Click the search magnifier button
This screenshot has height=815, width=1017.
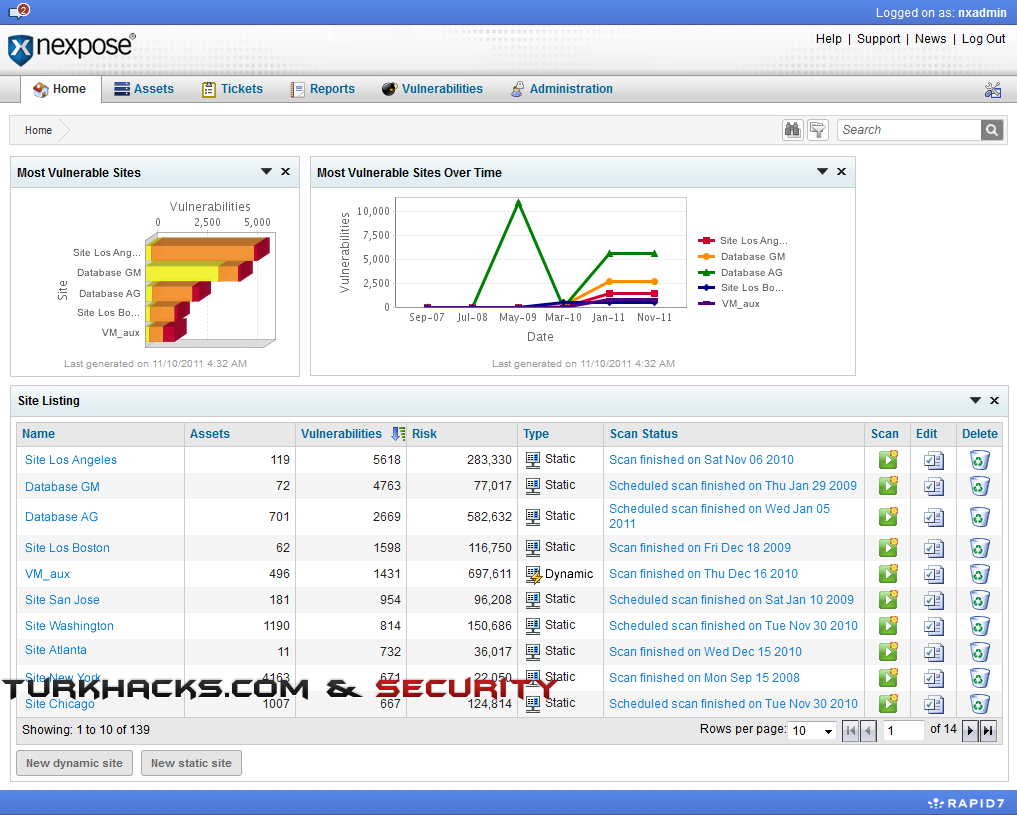(x=992, y=130)
